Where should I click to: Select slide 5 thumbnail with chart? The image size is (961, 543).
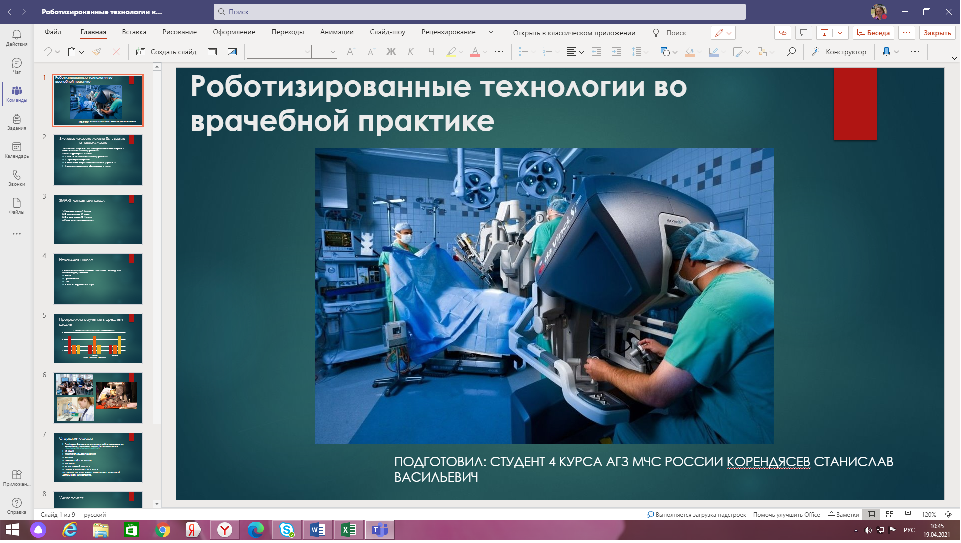(x=97, y=338)
